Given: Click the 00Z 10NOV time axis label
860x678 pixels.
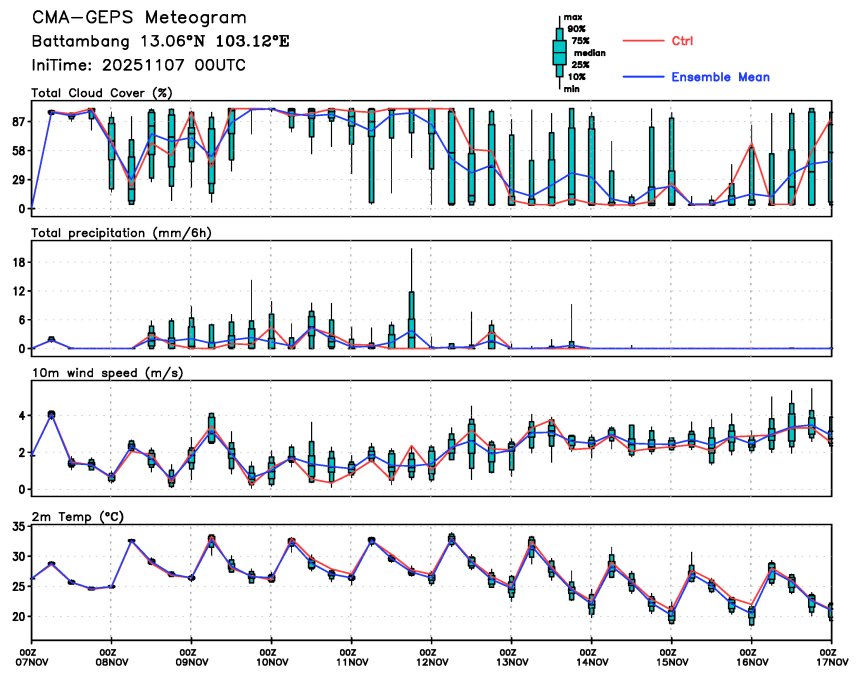Looking at the screenshot, I should pyautogui.click(x=272, y=657).
